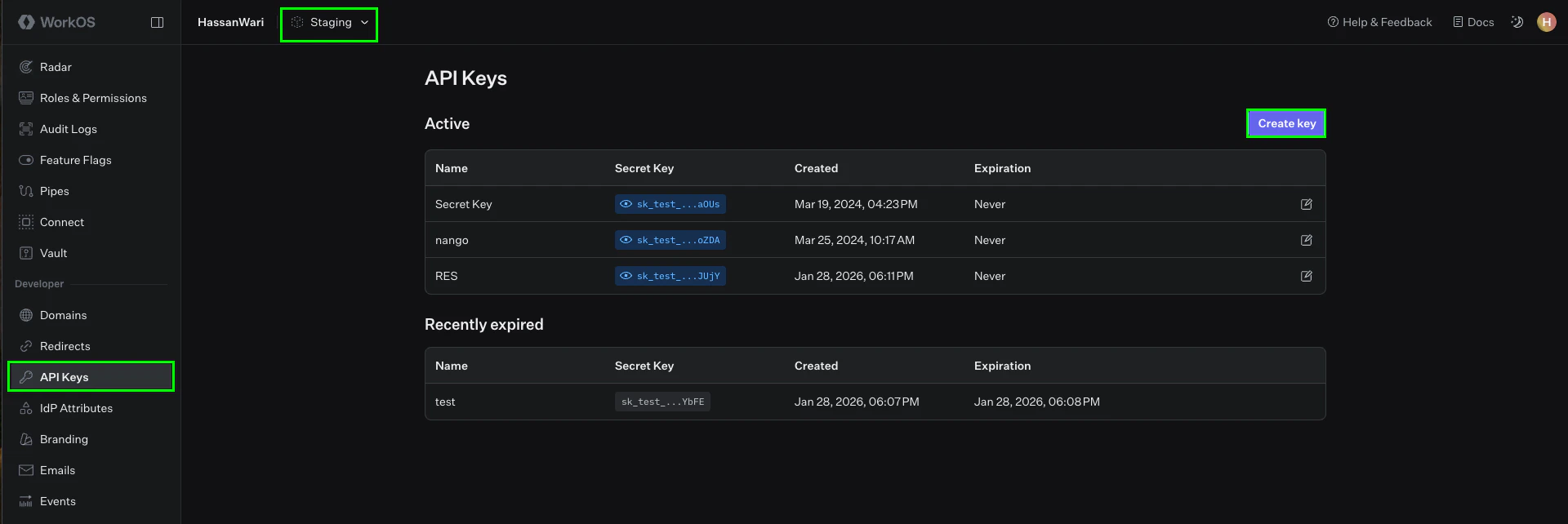Edit the nango key entry
The width and height of the screenshot is (1568, 524).
point(1306,240)
